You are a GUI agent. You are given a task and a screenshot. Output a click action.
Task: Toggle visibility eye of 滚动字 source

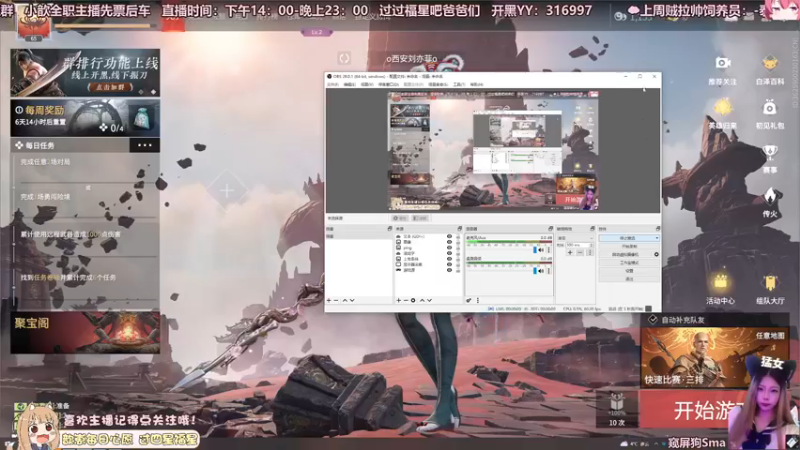pos(449,253)
